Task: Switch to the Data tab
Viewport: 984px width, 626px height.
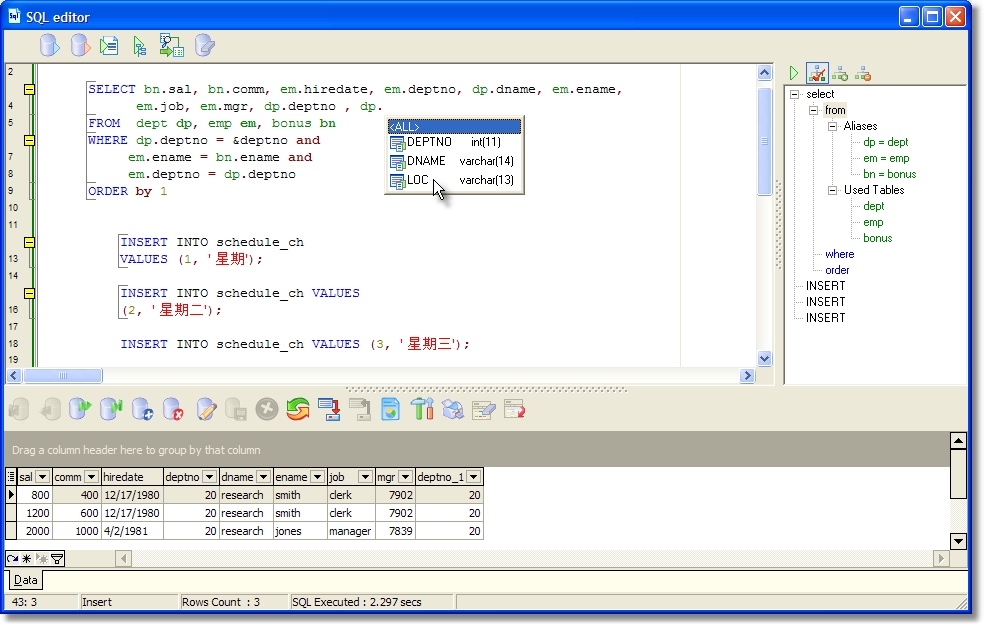Action: pos(25,580)
